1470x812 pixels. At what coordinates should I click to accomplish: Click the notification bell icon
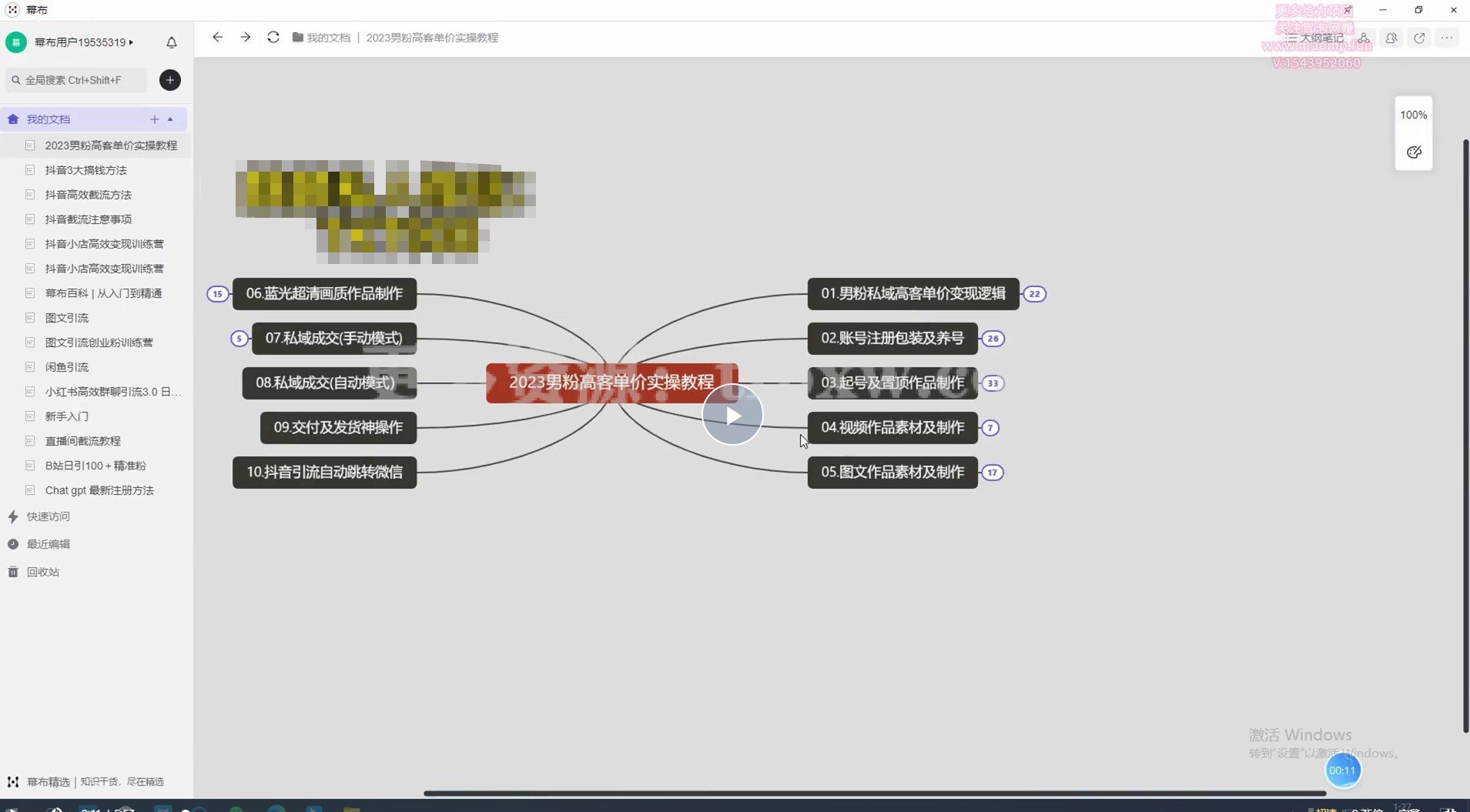pyautogui.click(x=172, y=42)
